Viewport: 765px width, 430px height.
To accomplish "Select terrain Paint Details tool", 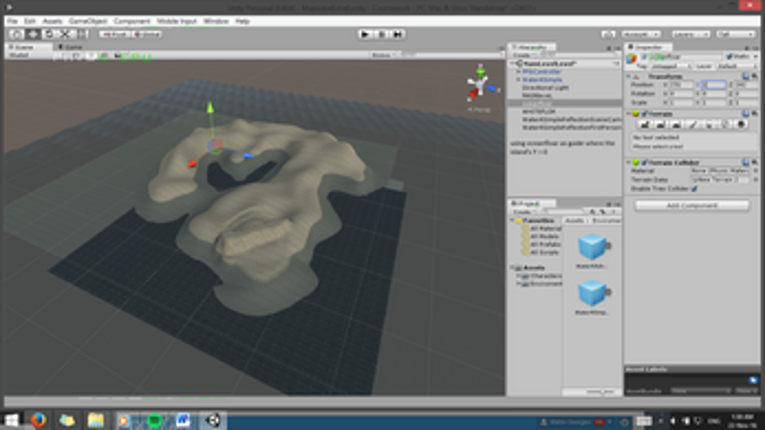I will point(725,125).
